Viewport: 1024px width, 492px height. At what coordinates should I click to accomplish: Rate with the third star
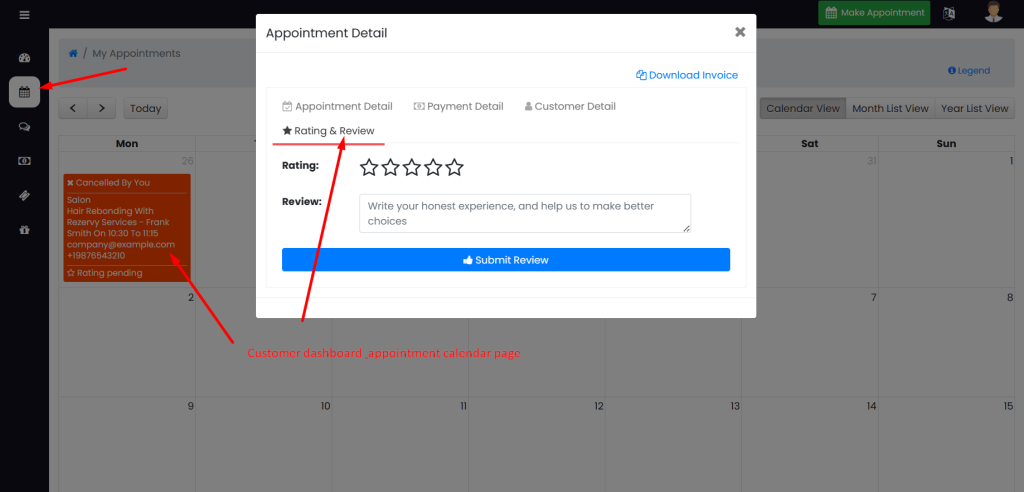(x=411, y=168)
